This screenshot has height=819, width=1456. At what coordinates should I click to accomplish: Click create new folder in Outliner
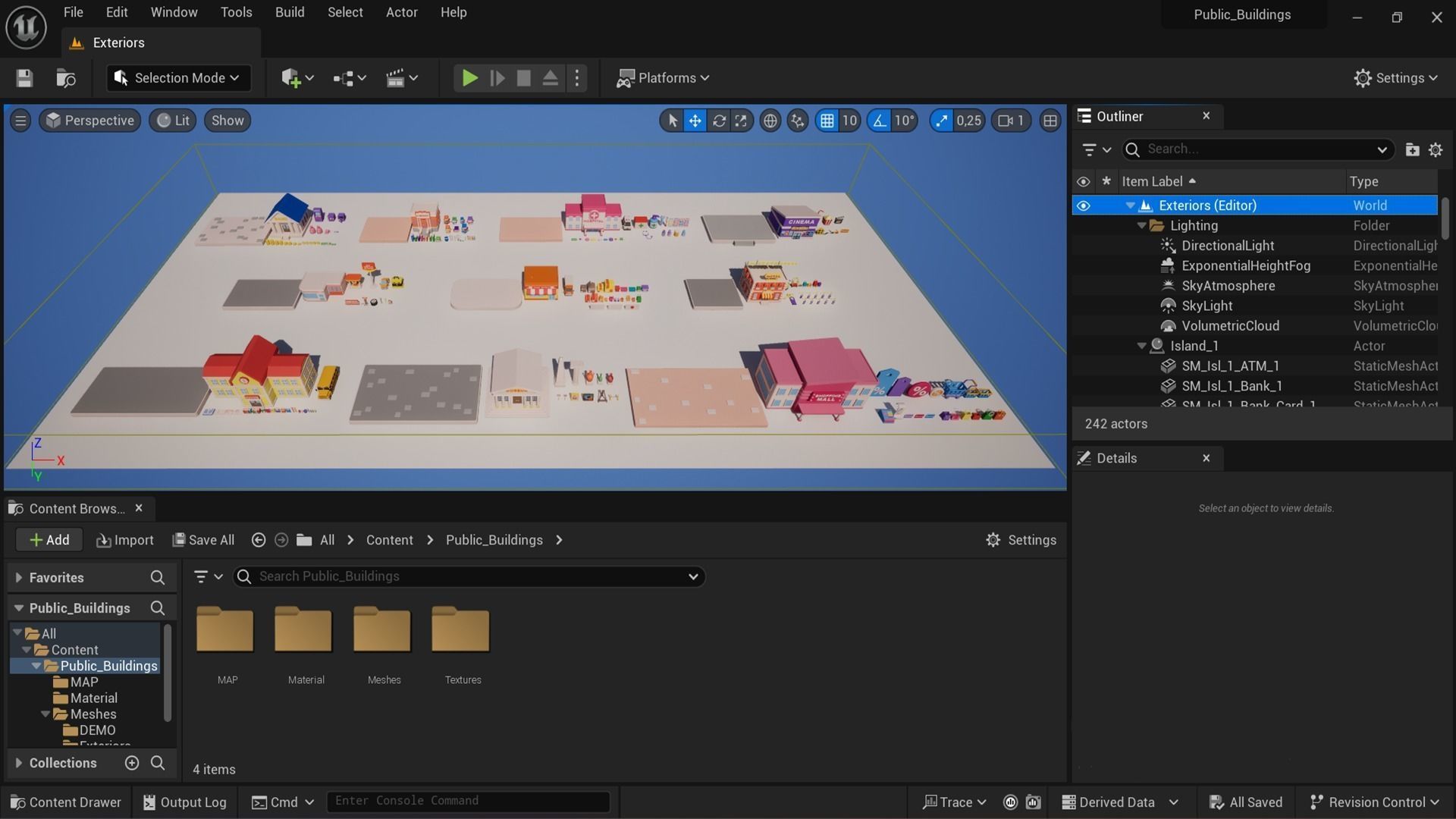point(1411,149)
